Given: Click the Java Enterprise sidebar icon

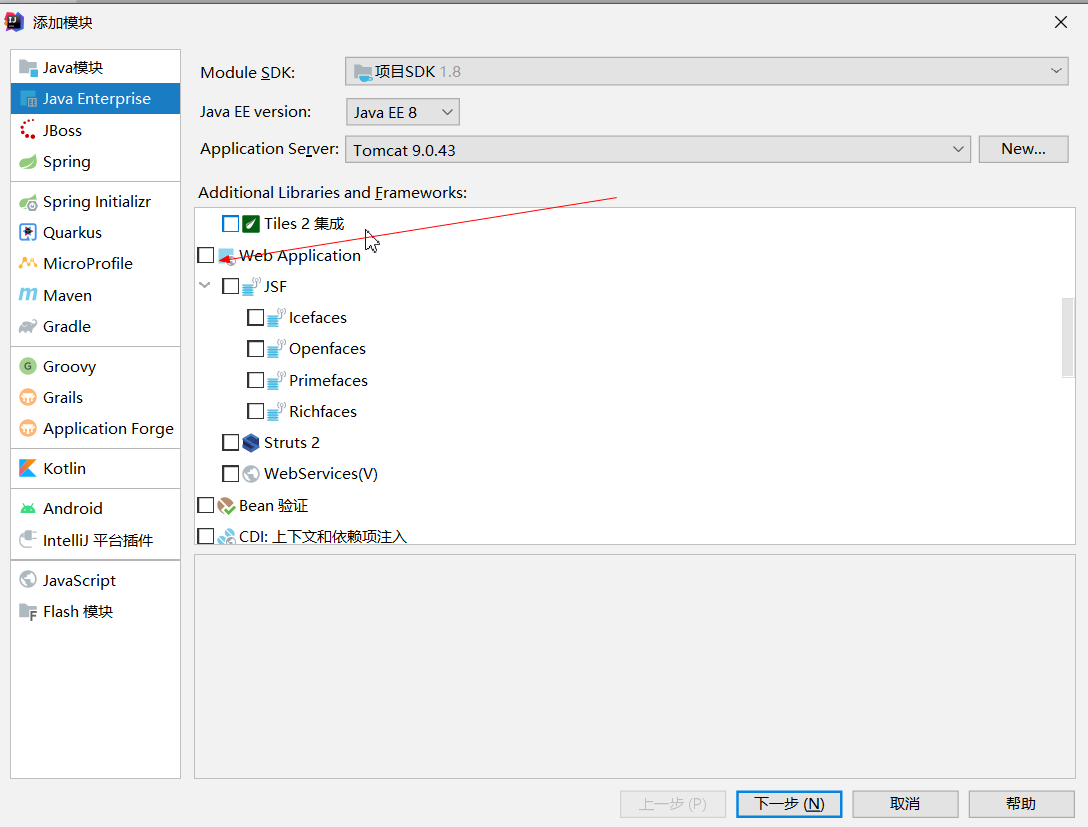Looking at the screenshot, I should click(28, 99).
